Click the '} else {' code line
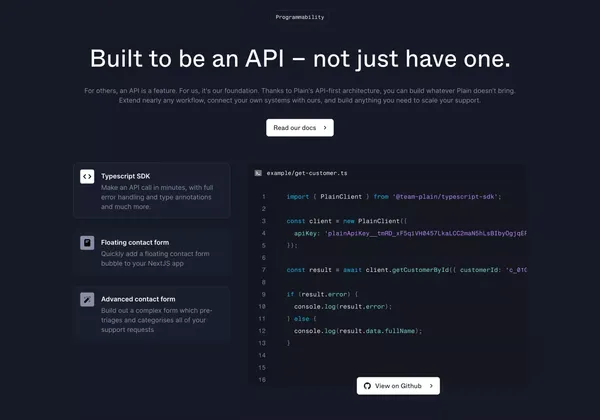Screen dimensions: 600x420 pyautogui.click(x=302, y=319)
